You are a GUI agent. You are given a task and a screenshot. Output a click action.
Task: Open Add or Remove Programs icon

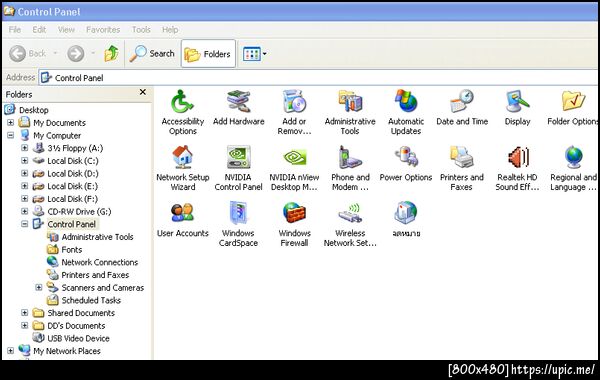[x=294, y=101]
